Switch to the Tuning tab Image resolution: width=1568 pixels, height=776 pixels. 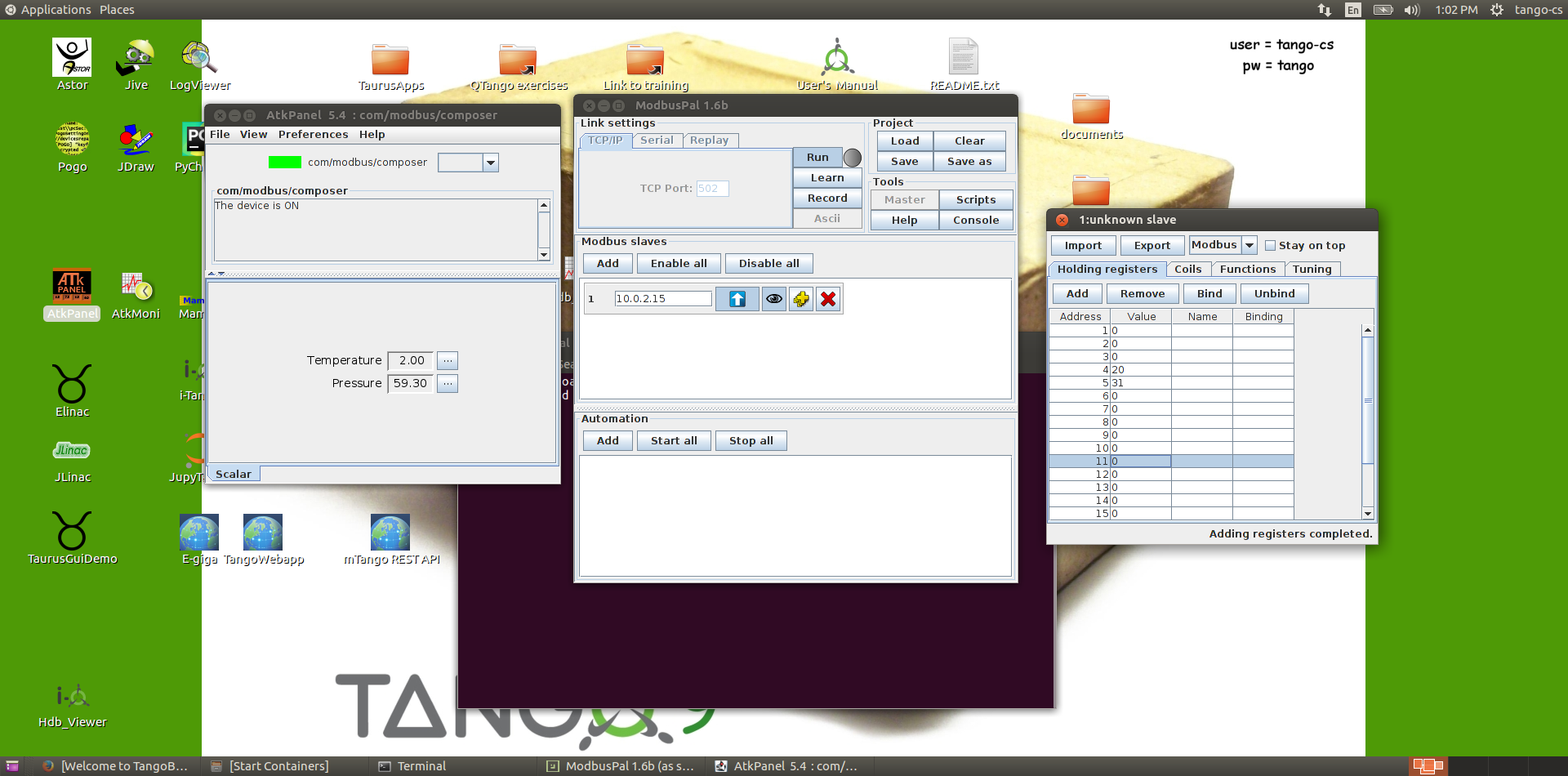[x=1312, y=270]
